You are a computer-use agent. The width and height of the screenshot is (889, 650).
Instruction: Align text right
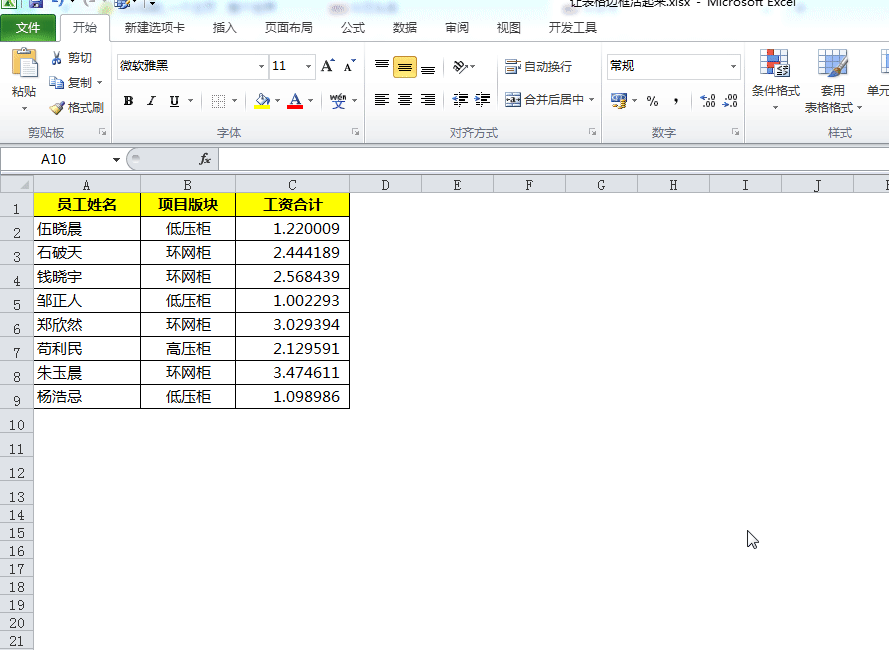pos(428,100)
